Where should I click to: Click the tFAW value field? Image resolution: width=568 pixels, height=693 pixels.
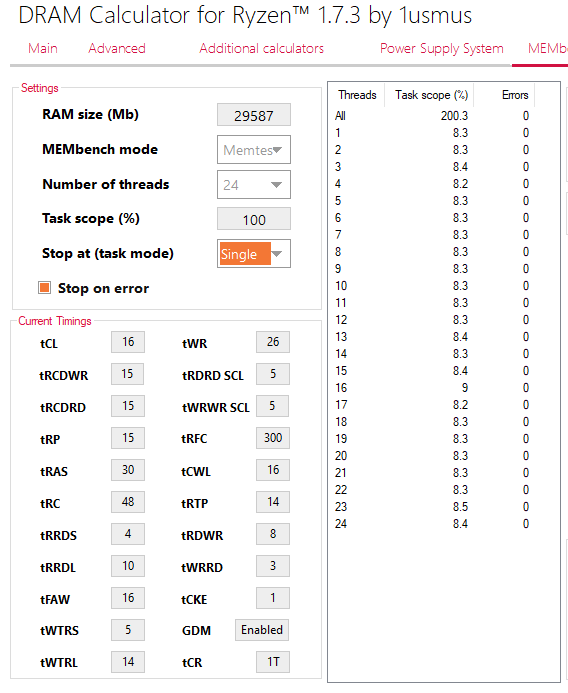click(128, 598)
